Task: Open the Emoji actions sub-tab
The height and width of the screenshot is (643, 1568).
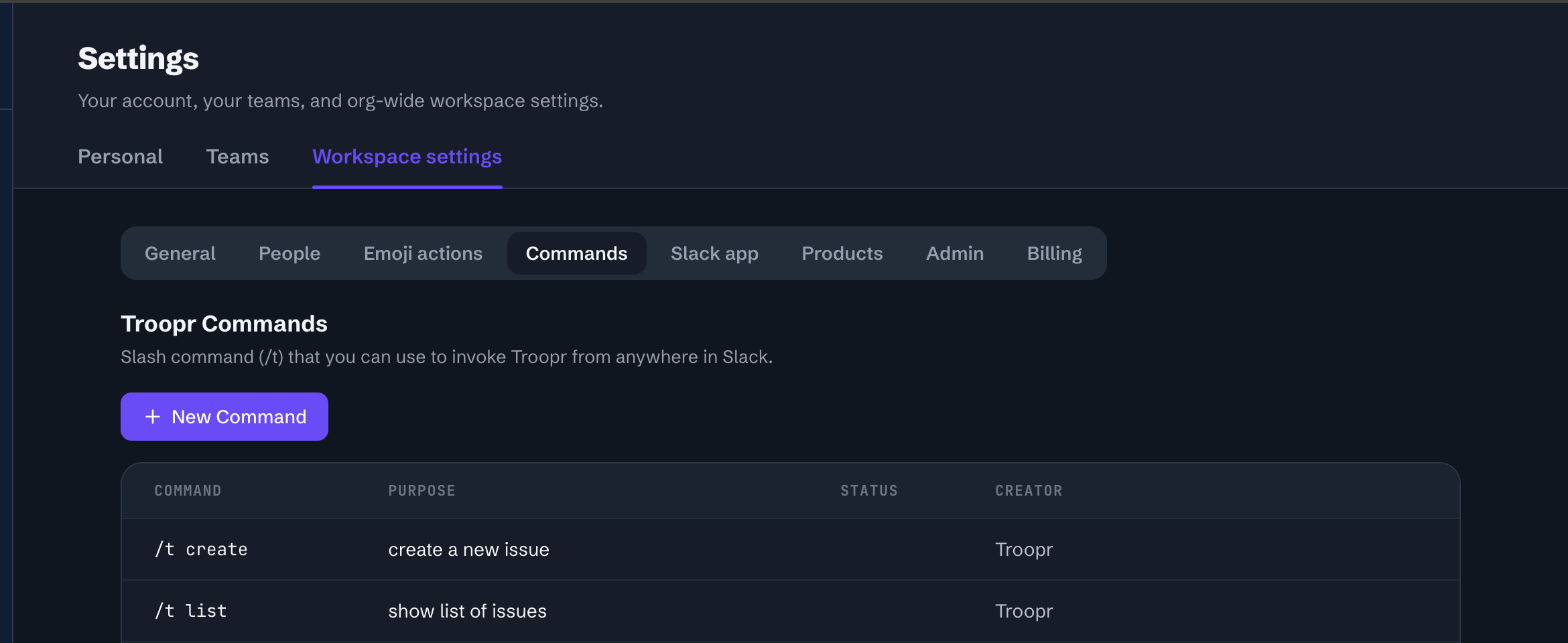Action: click(423, 253)
